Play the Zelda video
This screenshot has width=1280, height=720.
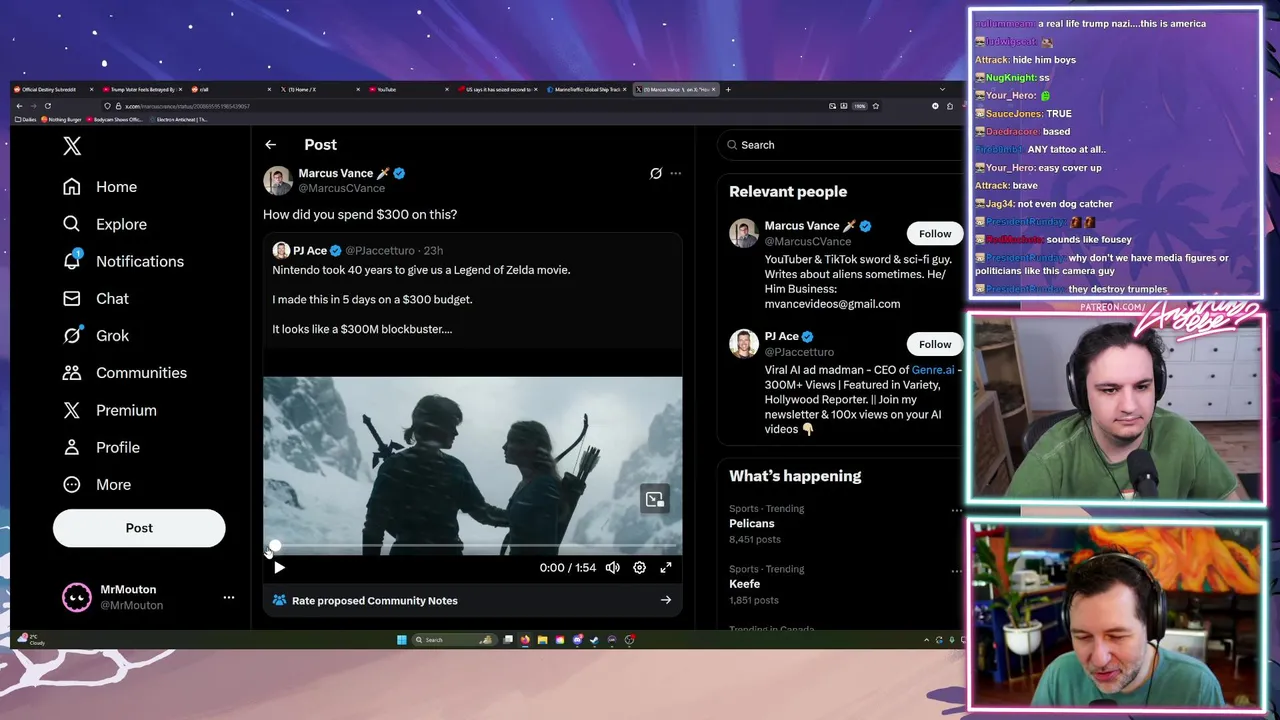coord(279,567)
